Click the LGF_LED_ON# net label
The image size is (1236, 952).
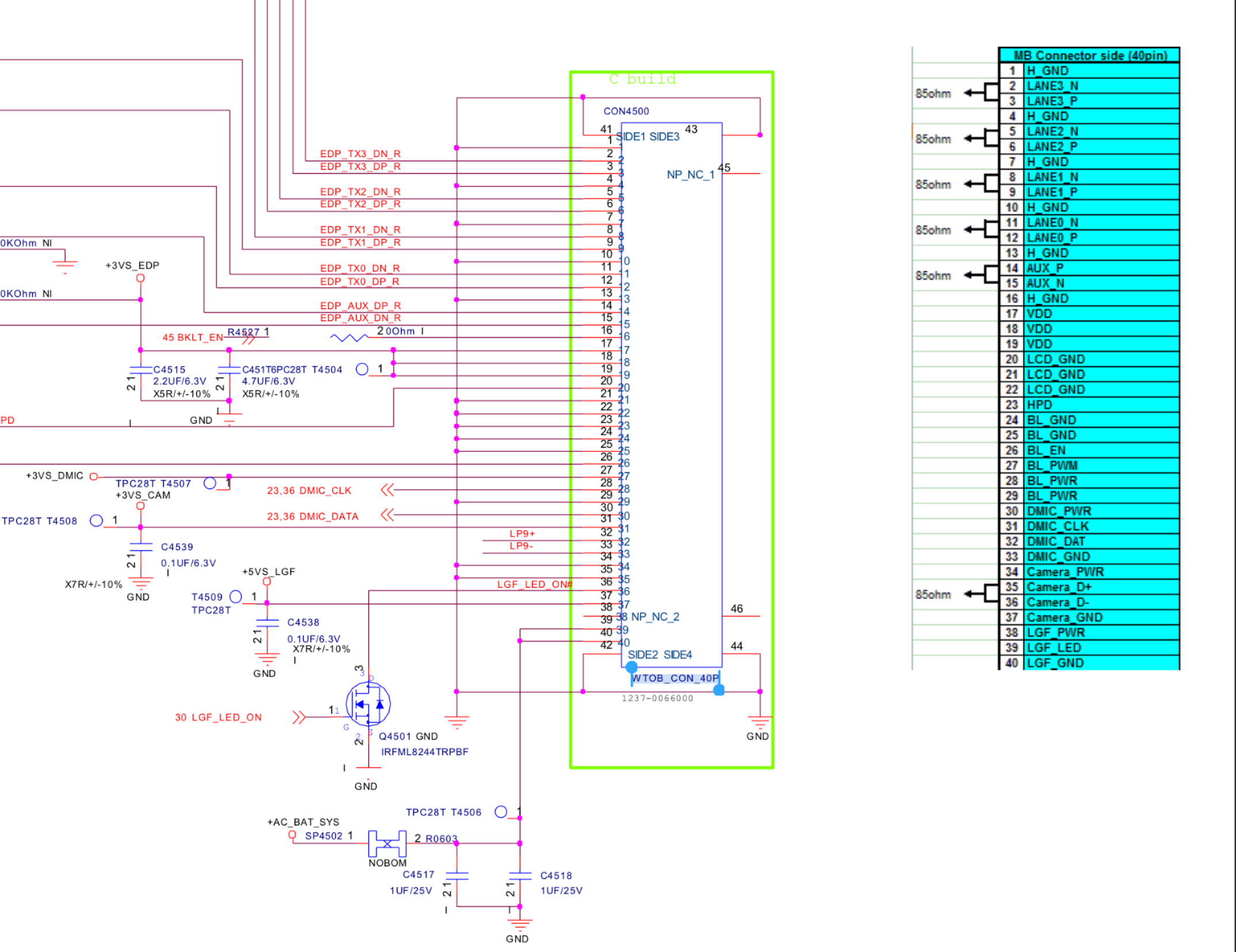tap(535, 584)
